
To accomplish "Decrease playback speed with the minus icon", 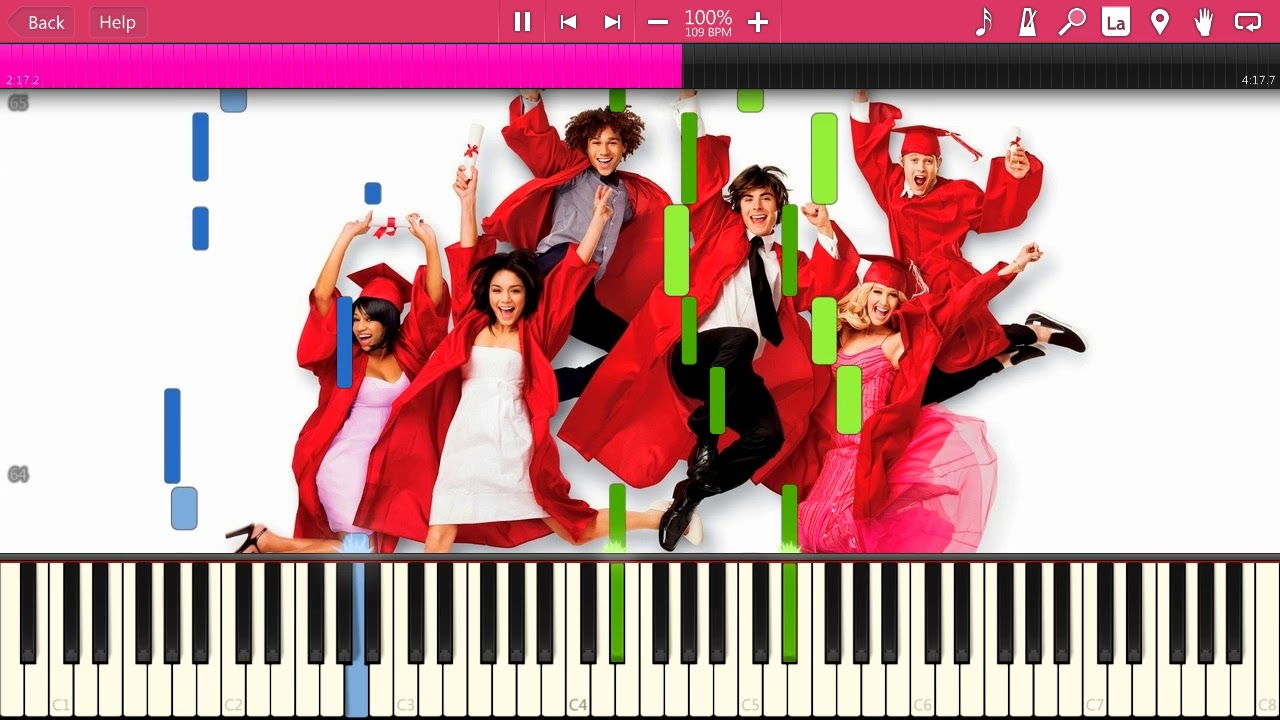I will (x=657, y=22).
